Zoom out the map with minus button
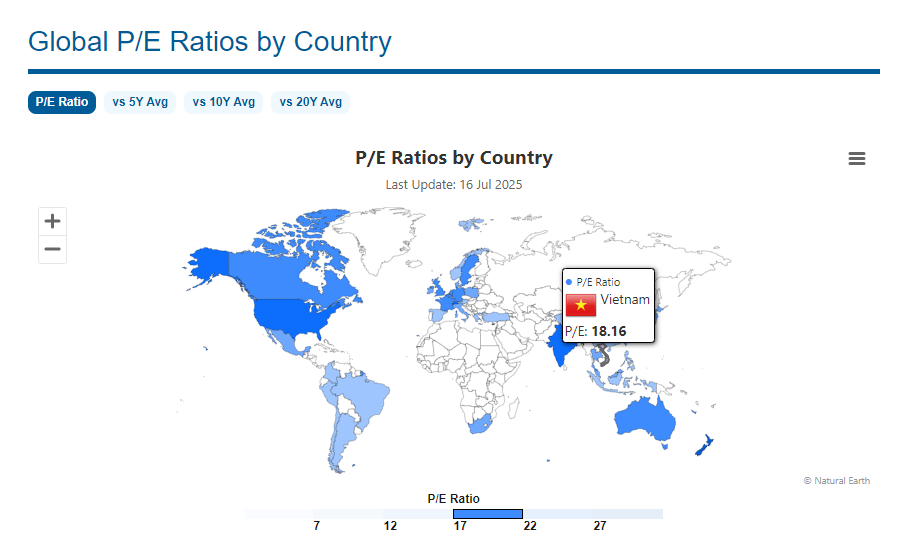Image resolution: width=914 pixels, height=541 pixels. (x=52, y=250)
